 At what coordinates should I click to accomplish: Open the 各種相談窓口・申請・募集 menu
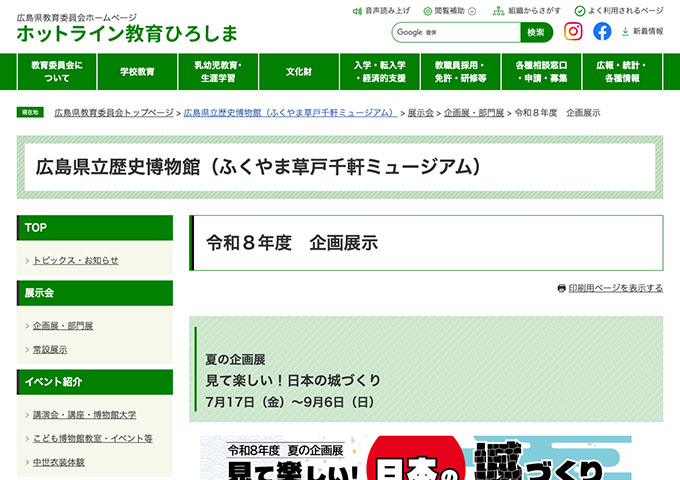pos(541,72)
